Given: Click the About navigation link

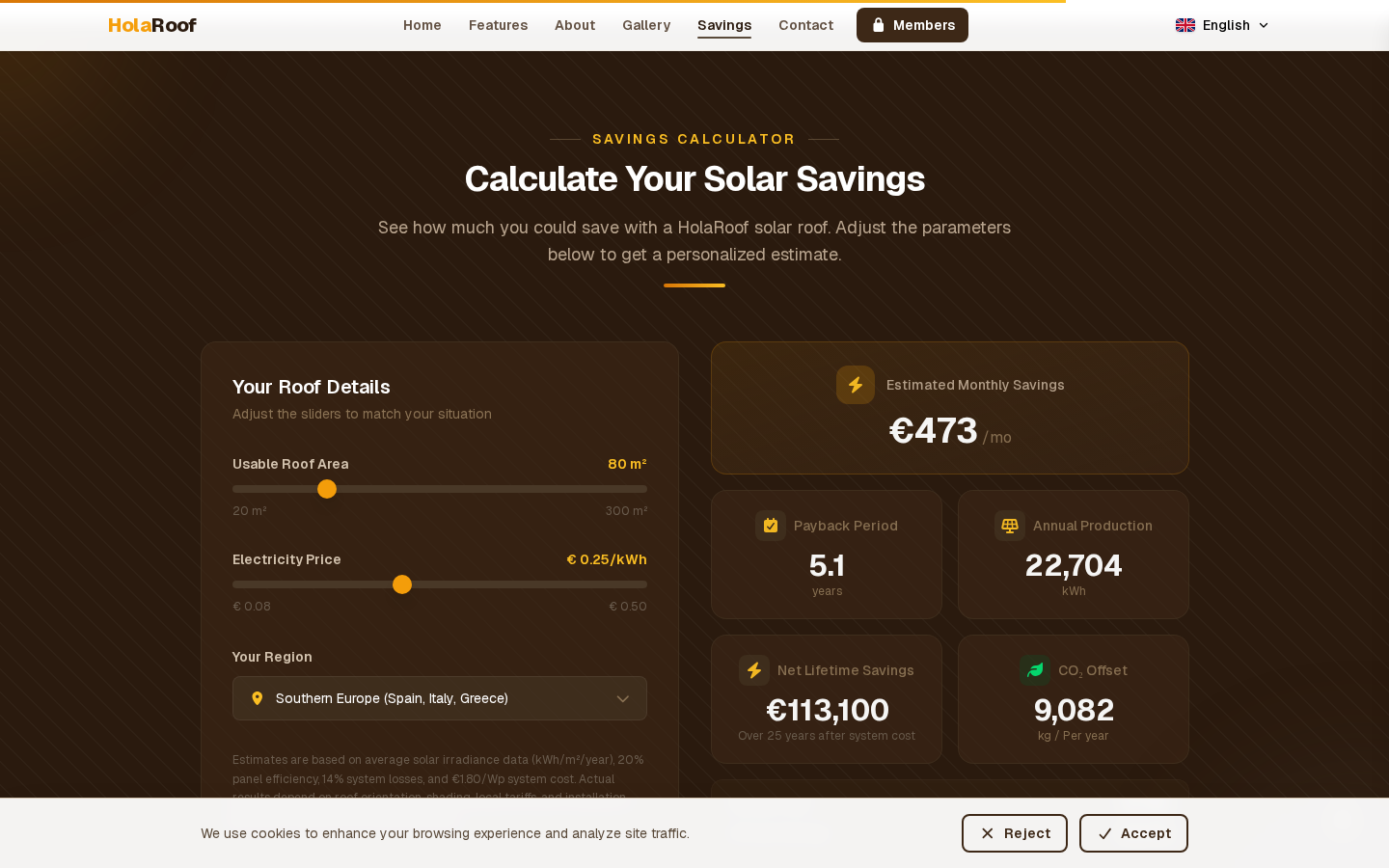Looking at the screenshot, I should [575, 25].
